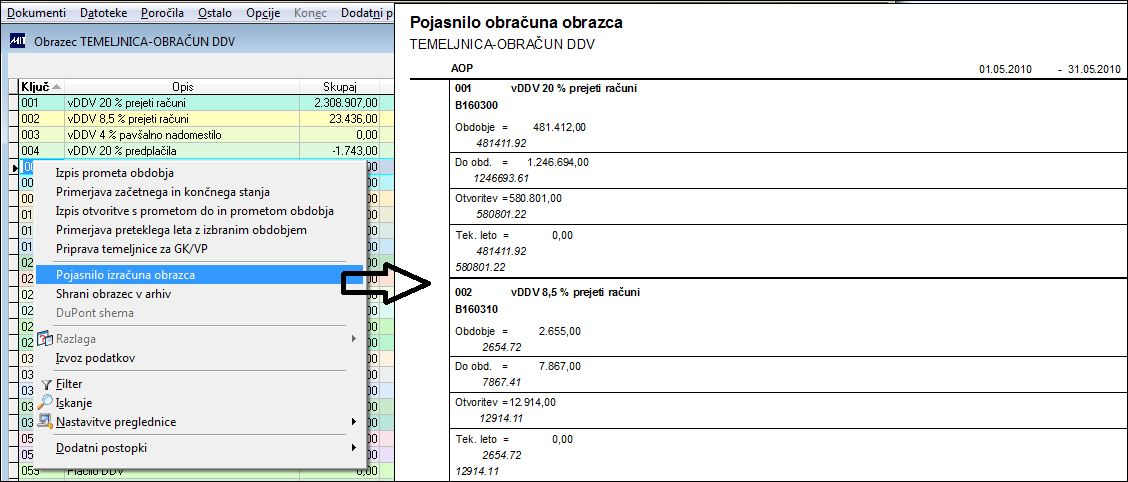This screenshot has height=482, width=1128.
Task: Click the Pojasnilo obračuna obrazca report title
Action: coord(516,22)
